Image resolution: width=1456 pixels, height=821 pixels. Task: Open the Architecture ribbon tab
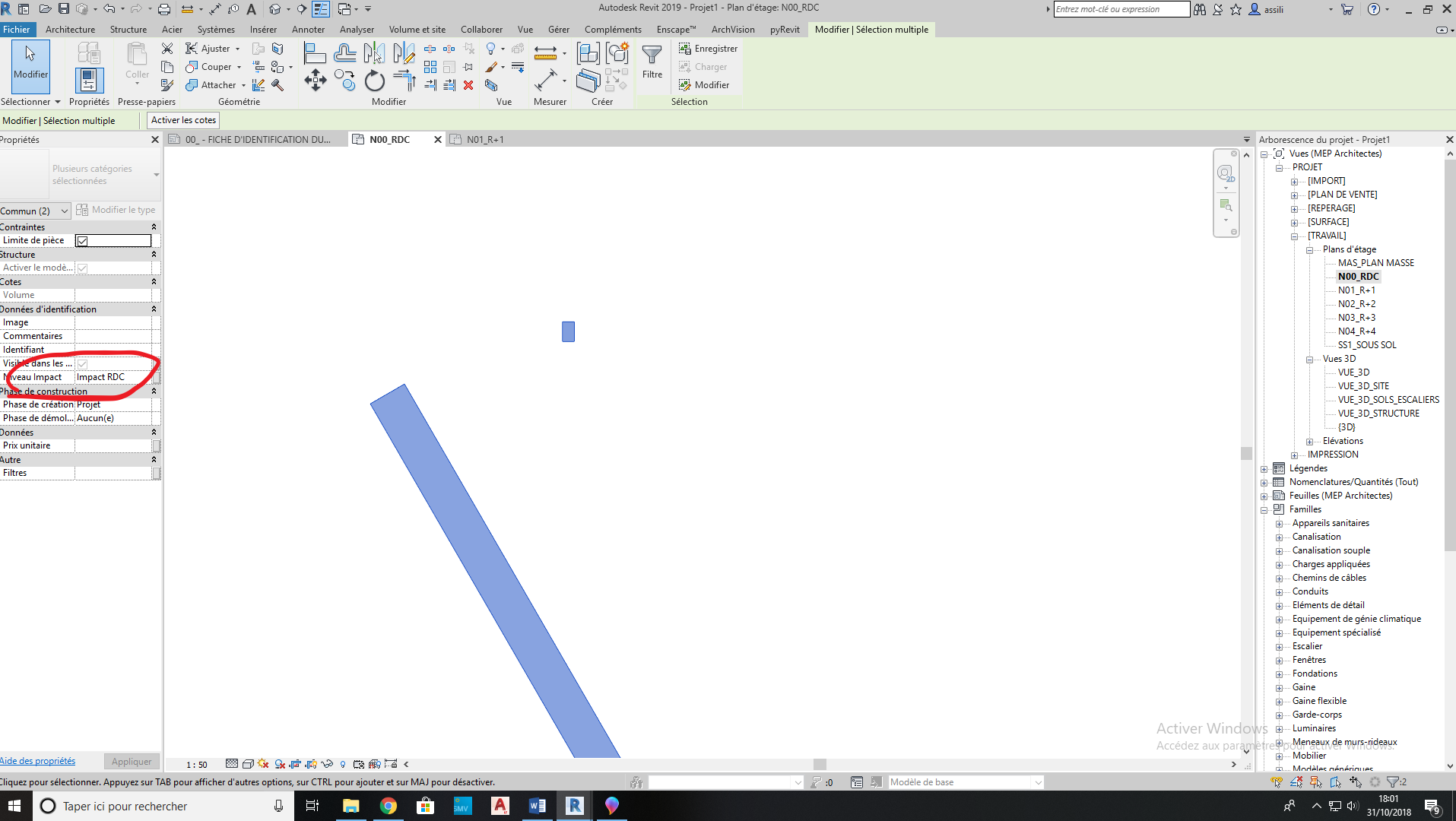[x=70, y=30]
